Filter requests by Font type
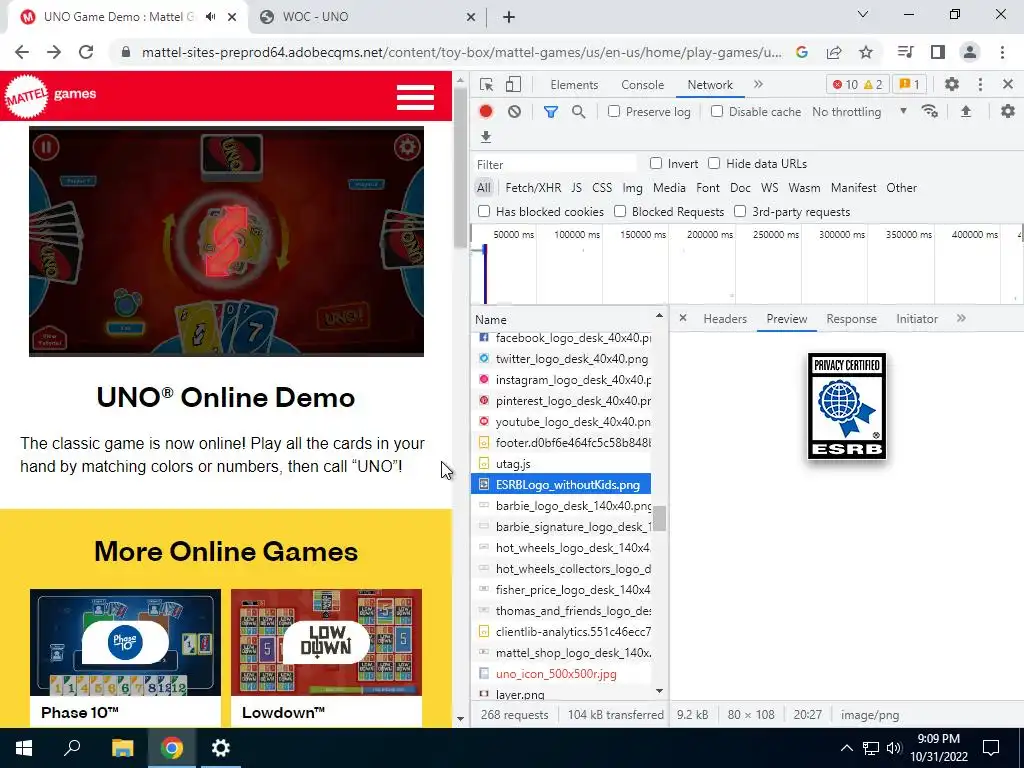Screen dimensions: 1024x768 pos(707,187)
